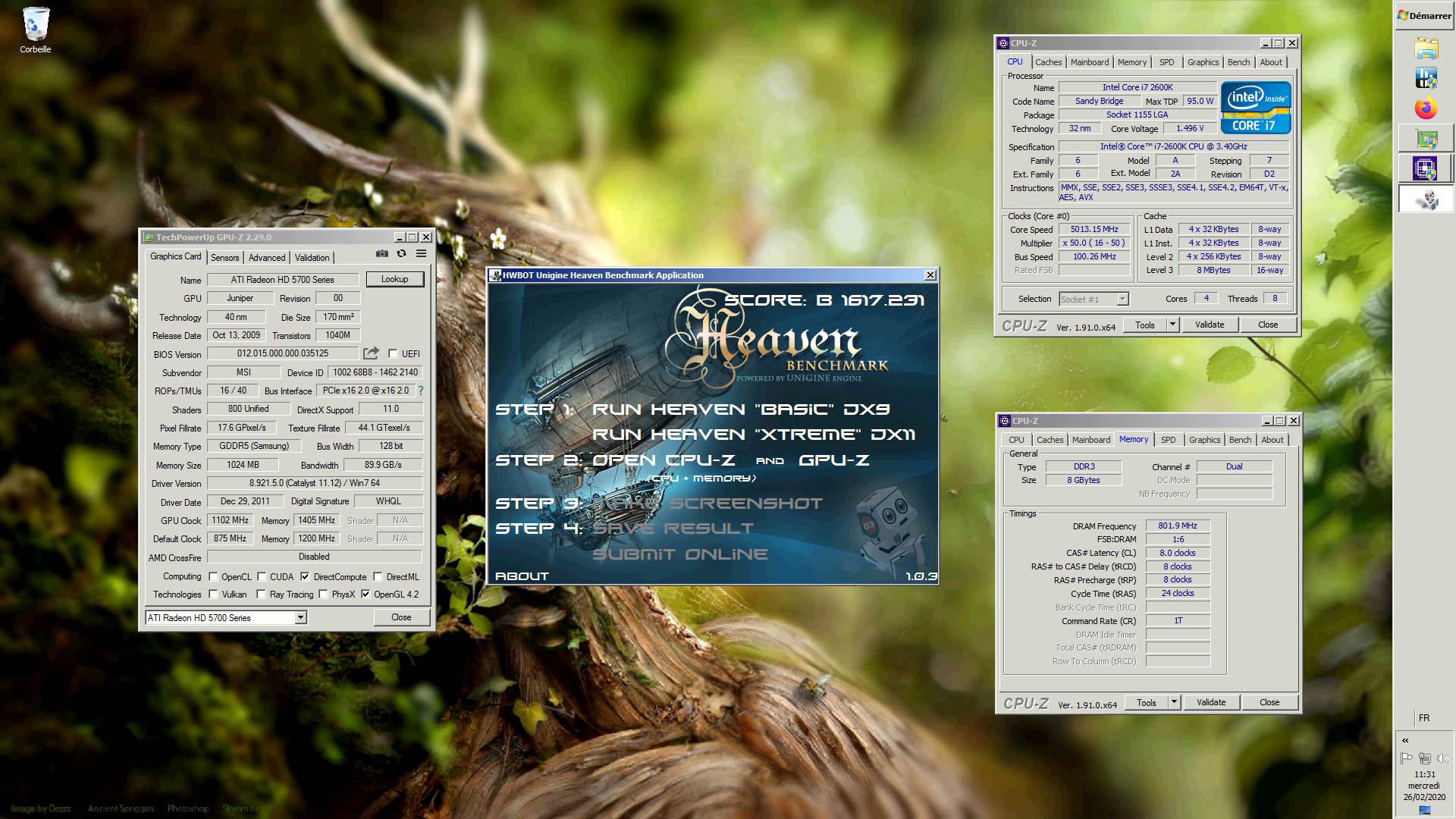Click the GPU-Z refresh icon
The image size is (1456, 819).
[401, 254]
